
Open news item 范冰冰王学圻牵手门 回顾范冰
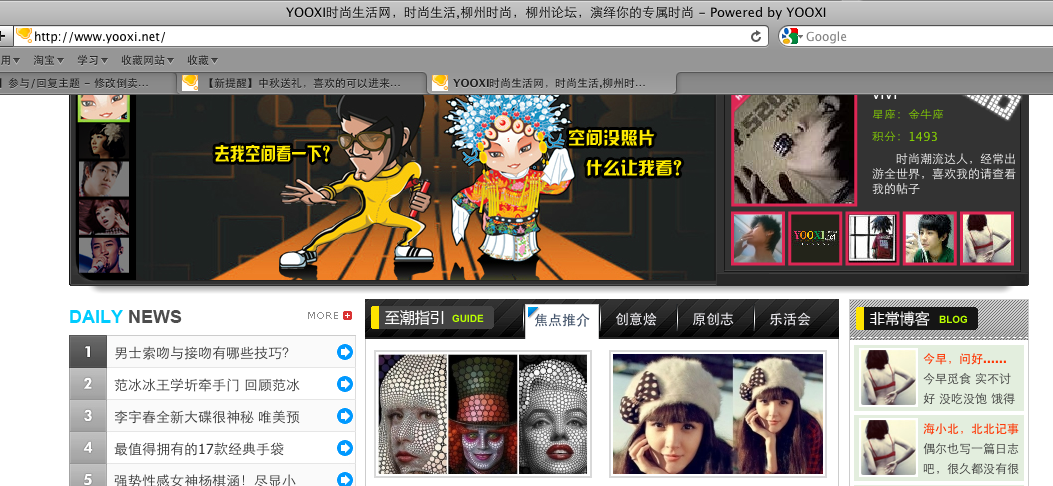pos(207,385)
